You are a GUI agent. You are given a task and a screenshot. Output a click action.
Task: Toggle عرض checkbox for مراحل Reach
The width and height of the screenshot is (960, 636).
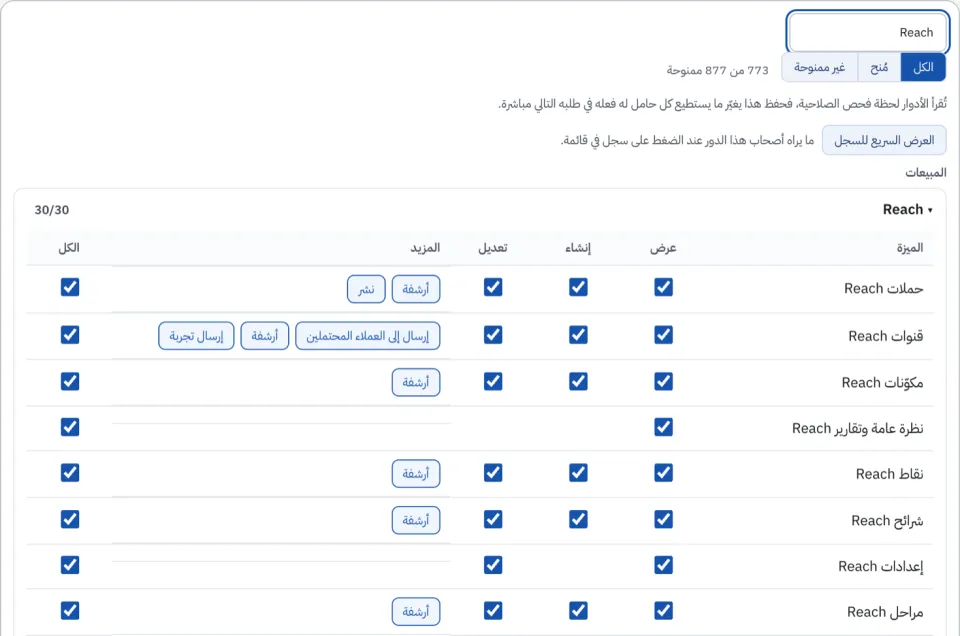pyautogui.click(x=663, y=610)
